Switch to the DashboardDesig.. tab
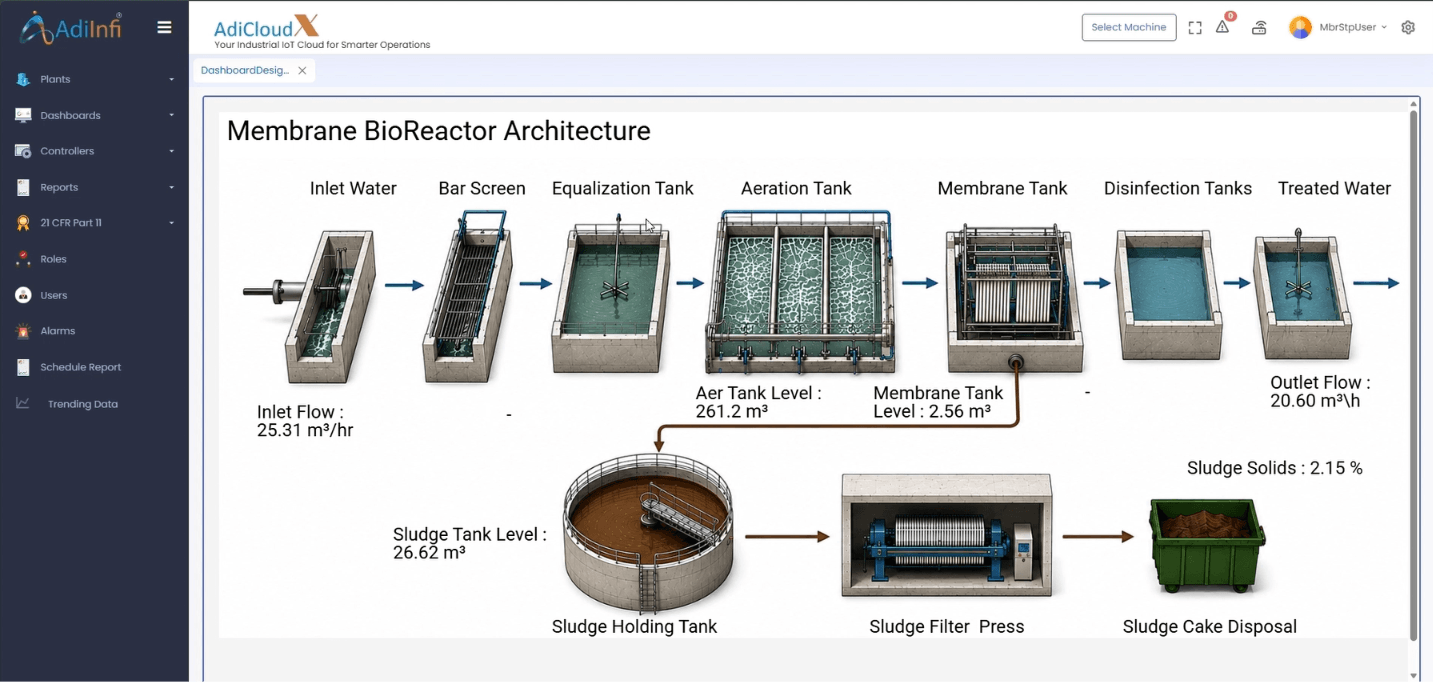1433x682 pixels. tap(245, 70)
